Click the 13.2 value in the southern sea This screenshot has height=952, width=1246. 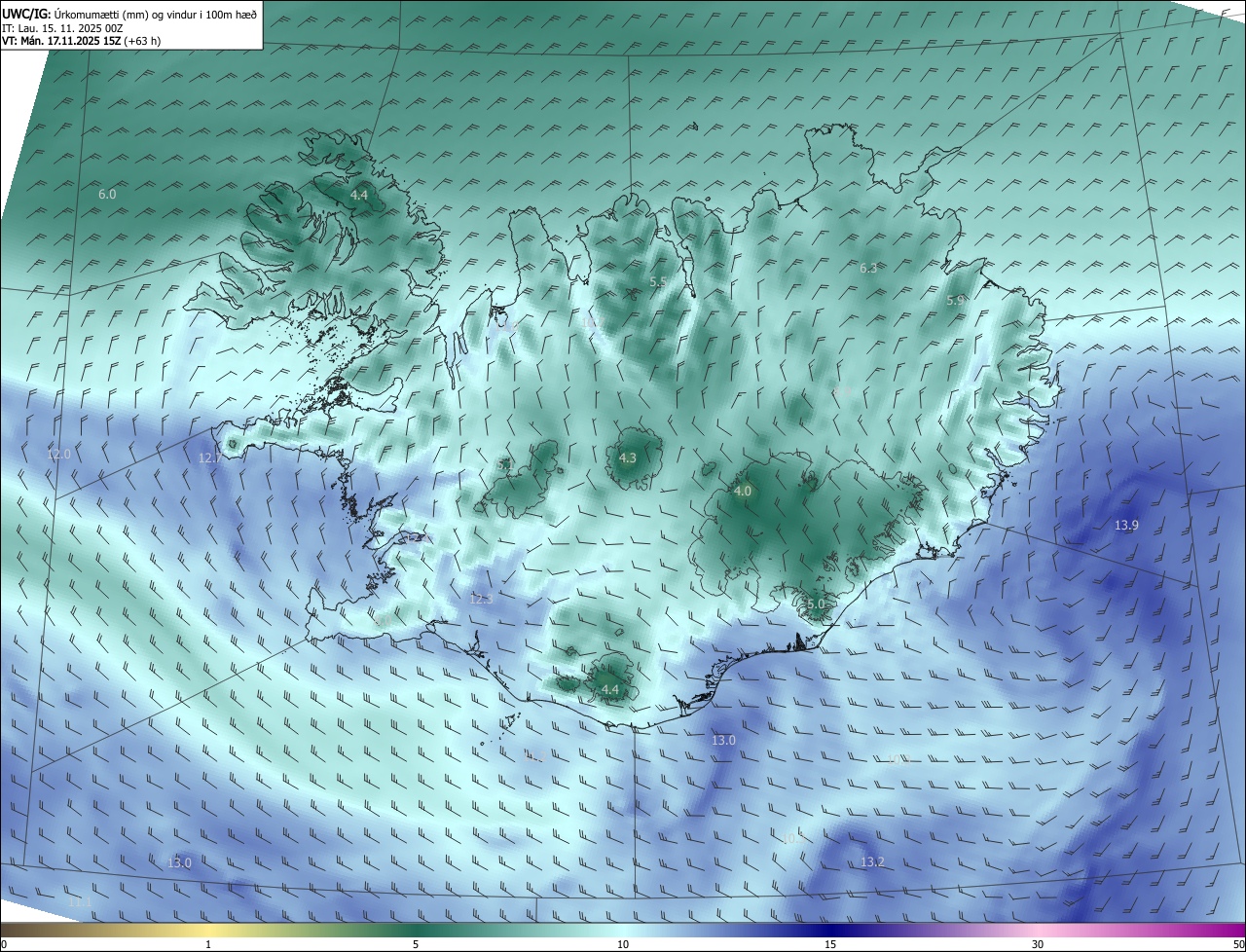click(873, 862)
